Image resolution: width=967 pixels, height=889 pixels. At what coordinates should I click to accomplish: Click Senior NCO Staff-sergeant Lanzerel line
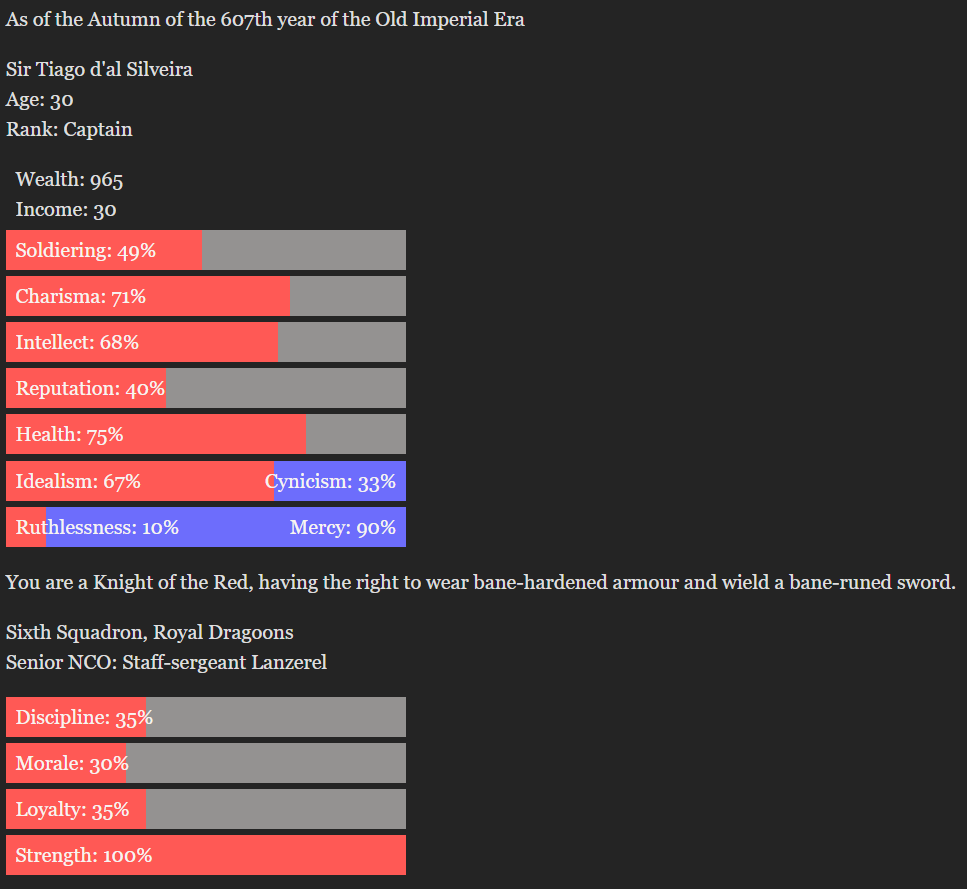point(166,662)
